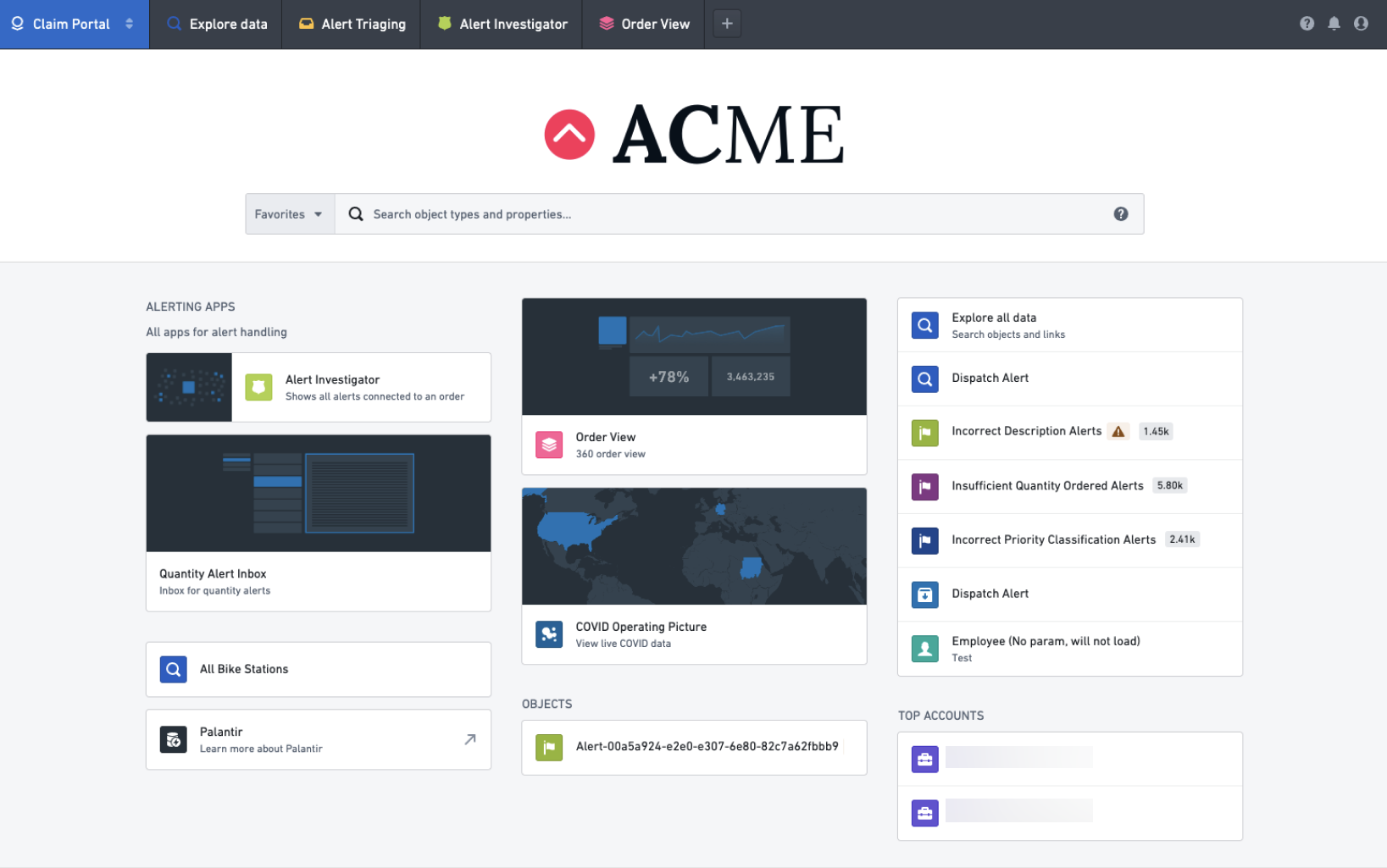Click the COVID world map thumbnail

point(694,546)
